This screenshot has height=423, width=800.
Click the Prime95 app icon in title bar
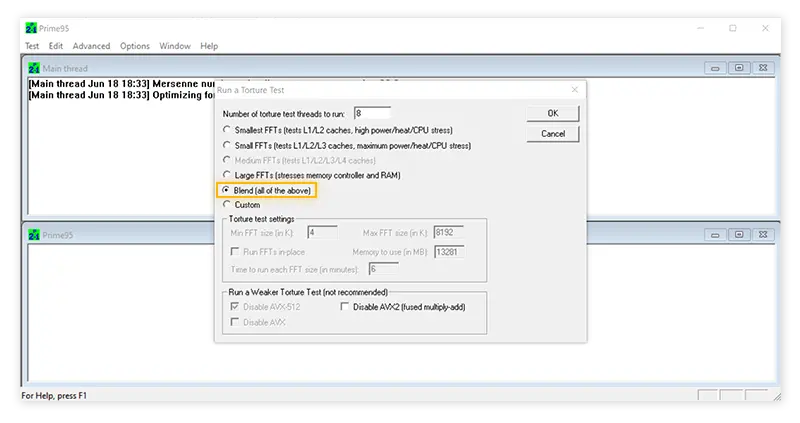(31, 28)
